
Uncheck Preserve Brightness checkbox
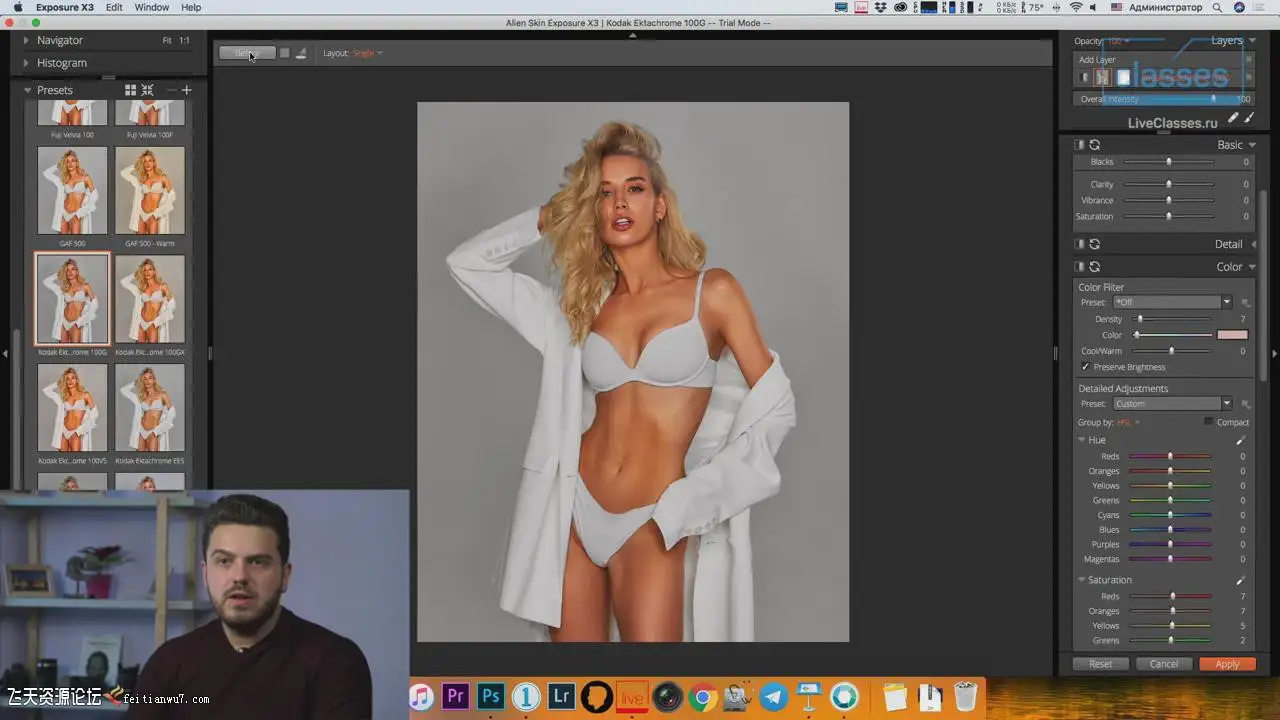(x=1085, y=367)
